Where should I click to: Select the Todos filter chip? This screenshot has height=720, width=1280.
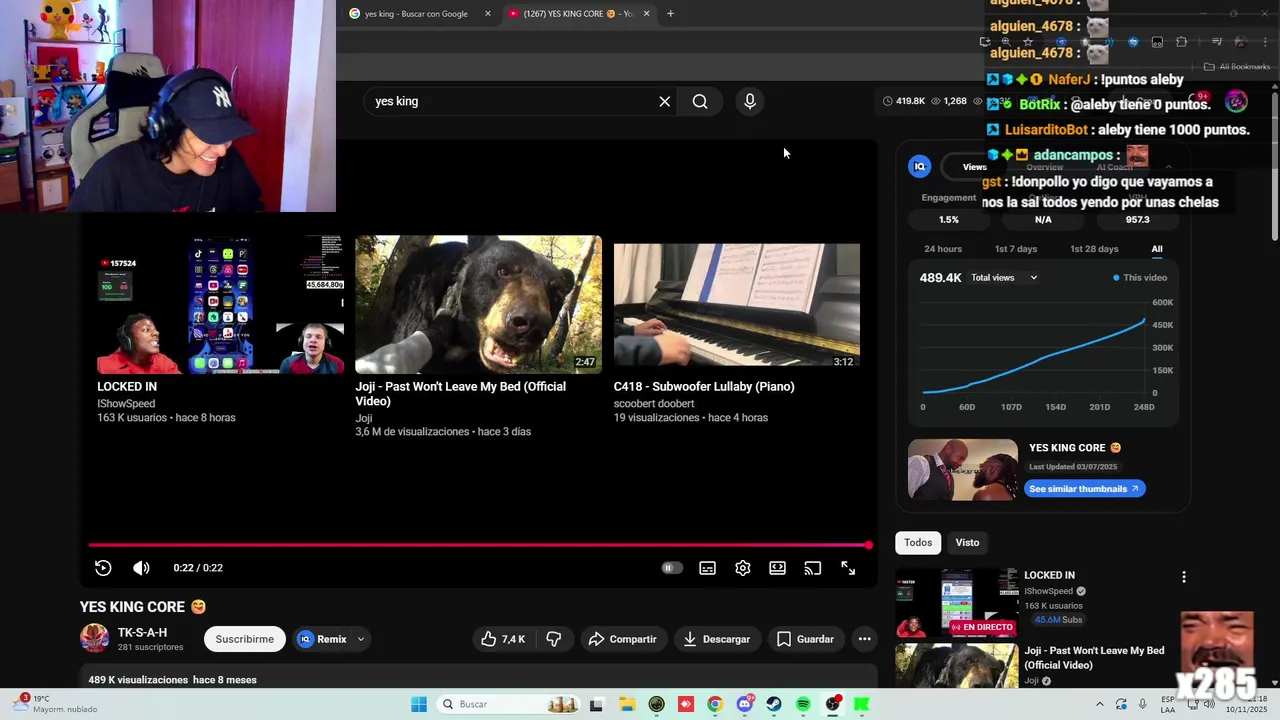point(918,543)
